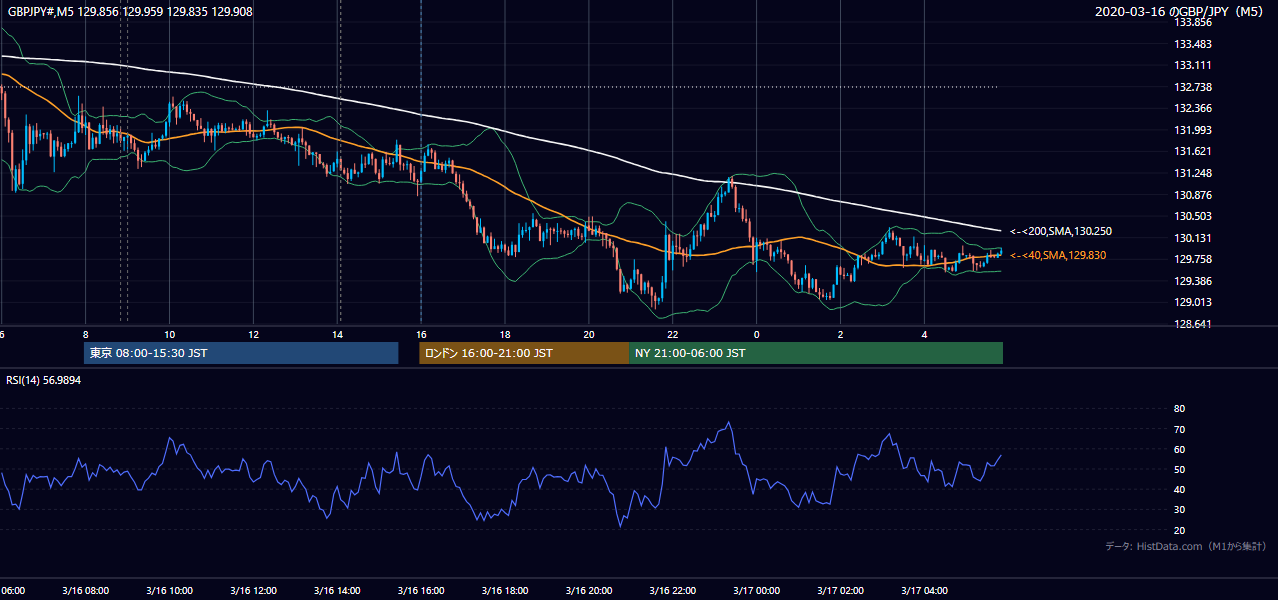1278x600 pixels.
Task: Click price axis value 131.621
Action: (1192, 152)
